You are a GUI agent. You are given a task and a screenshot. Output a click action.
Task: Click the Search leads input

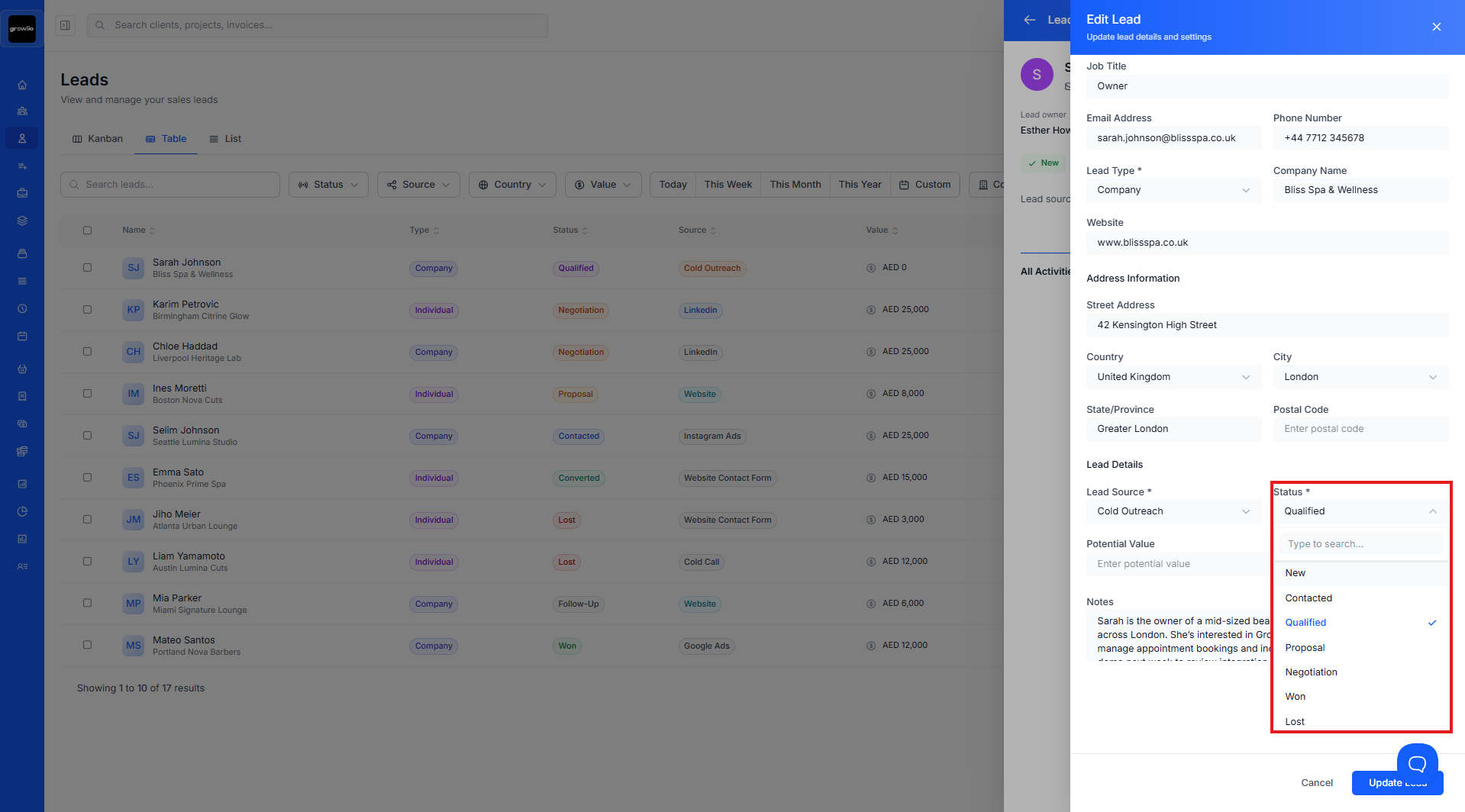pyautogui.click(x=170, y=185)
